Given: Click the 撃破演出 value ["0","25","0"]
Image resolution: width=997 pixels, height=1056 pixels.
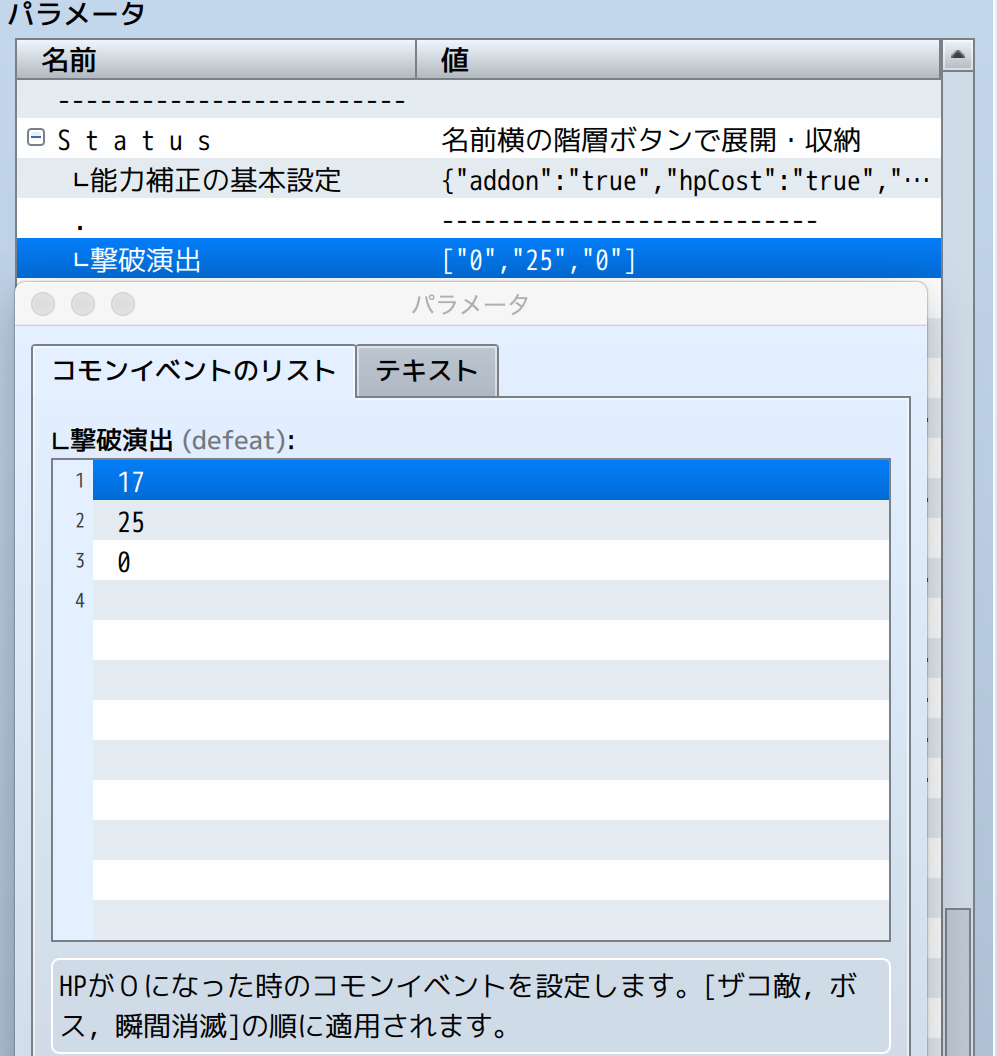Looking at the screenshot, I should (538, 260).
